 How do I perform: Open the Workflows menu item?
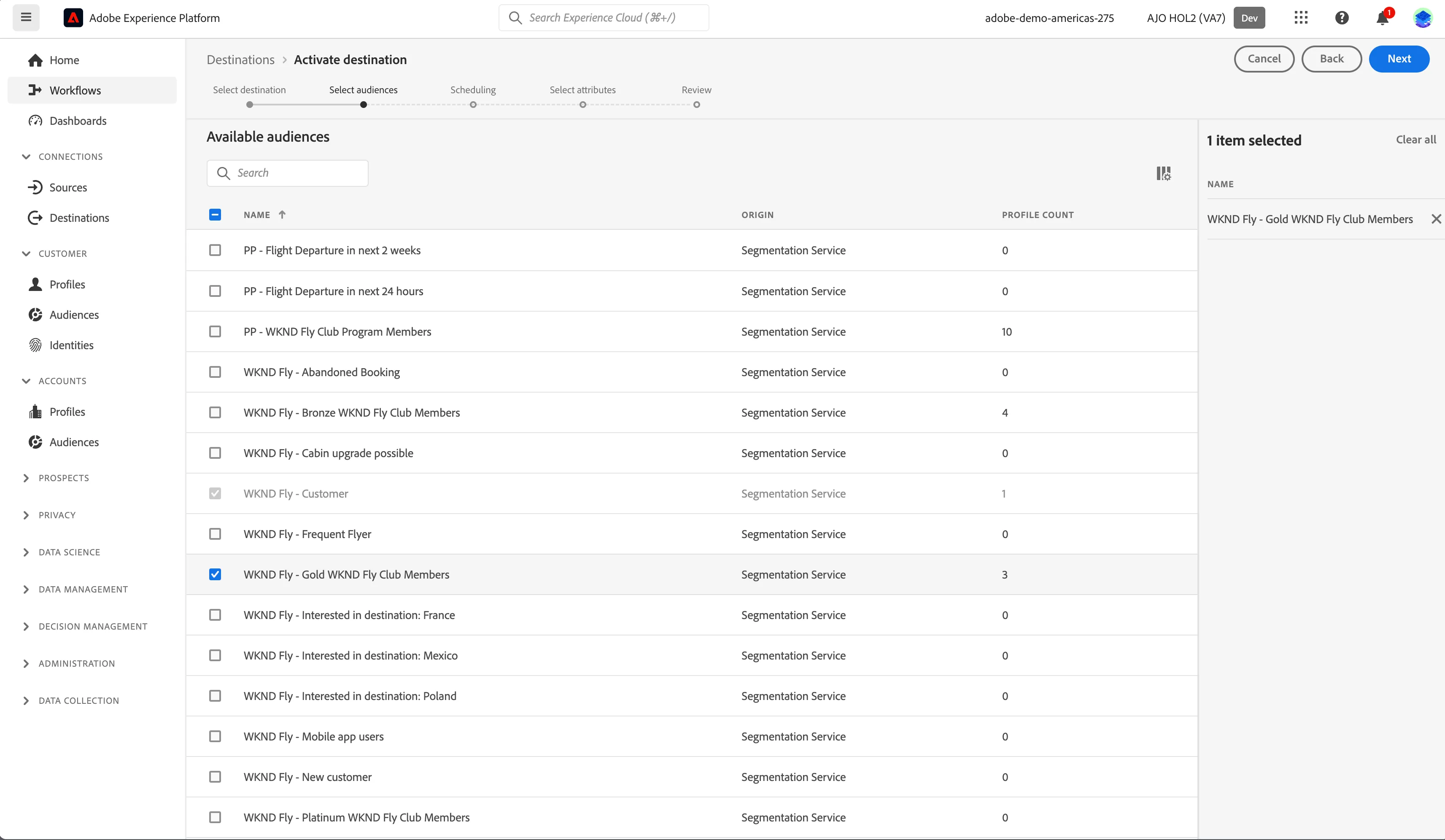pyautogui.click(x=75, y=91)
